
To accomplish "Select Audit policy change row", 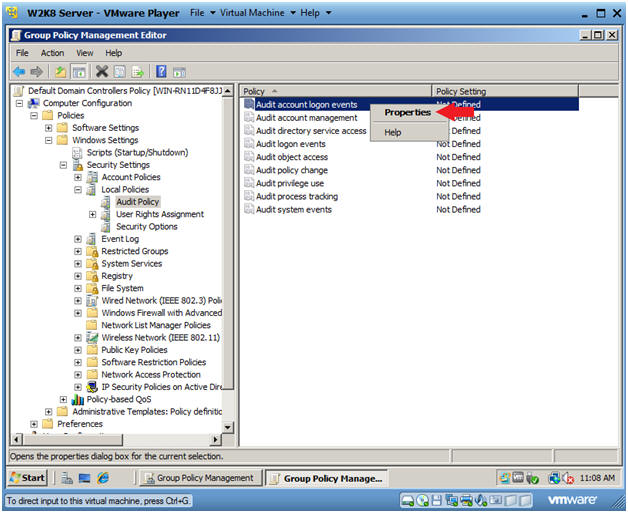I will pos(411,170).
